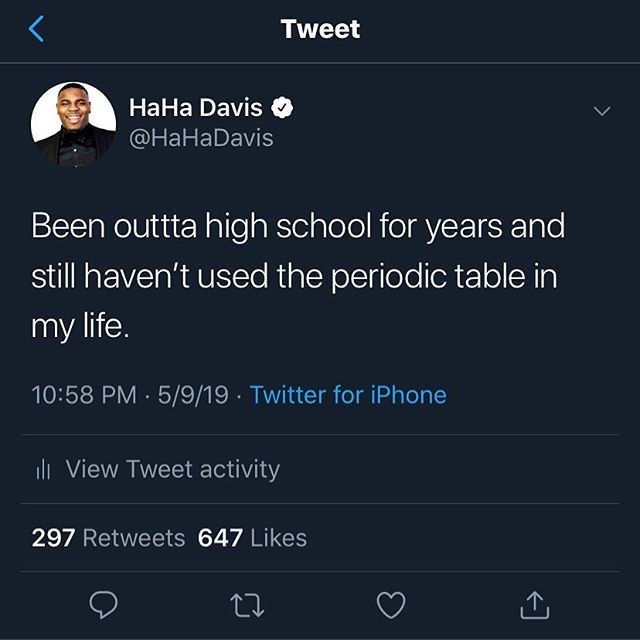Open the @HaHaDavis handle

[x=201, y=139]
